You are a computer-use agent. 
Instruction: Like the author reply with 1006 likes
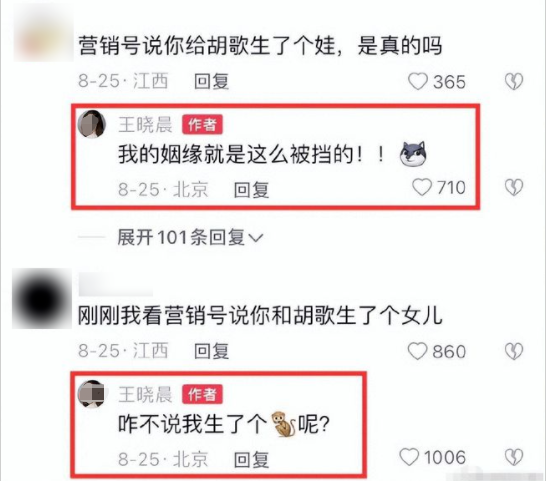(x=409, y=457)
